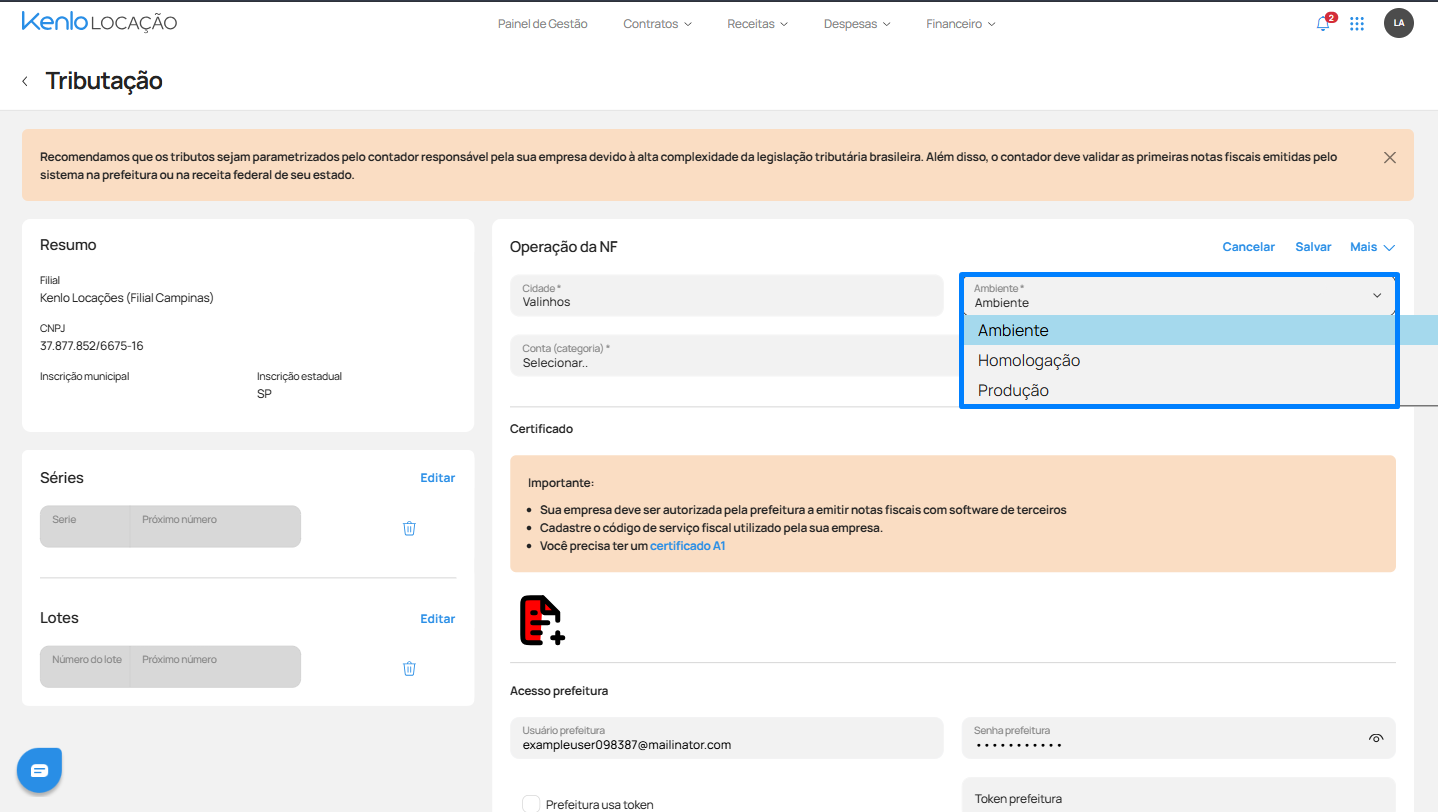Click the Cidade field with Valinhos
The image size is (1438, 812).
tap(726, 295)
